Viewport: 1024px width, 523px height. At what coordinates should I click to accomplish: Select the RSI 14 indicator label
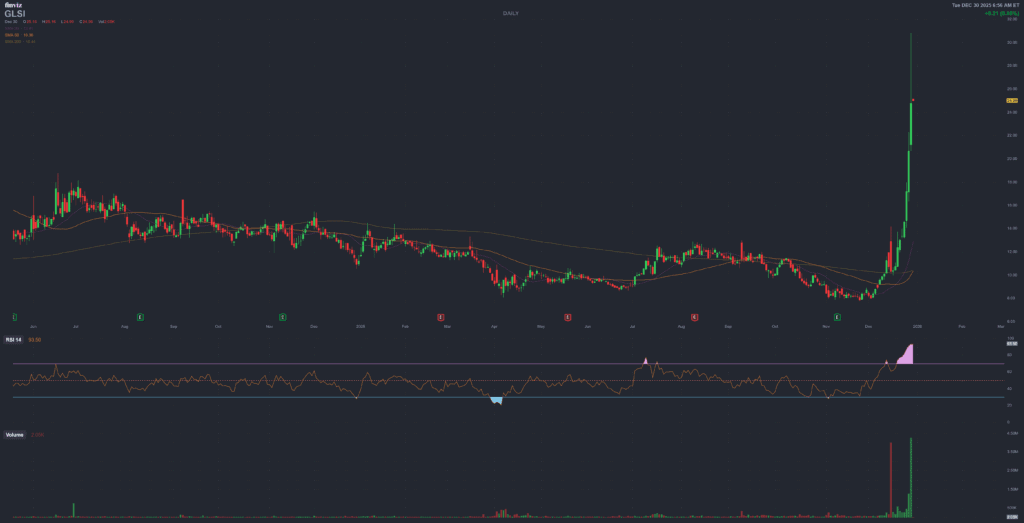15,340
